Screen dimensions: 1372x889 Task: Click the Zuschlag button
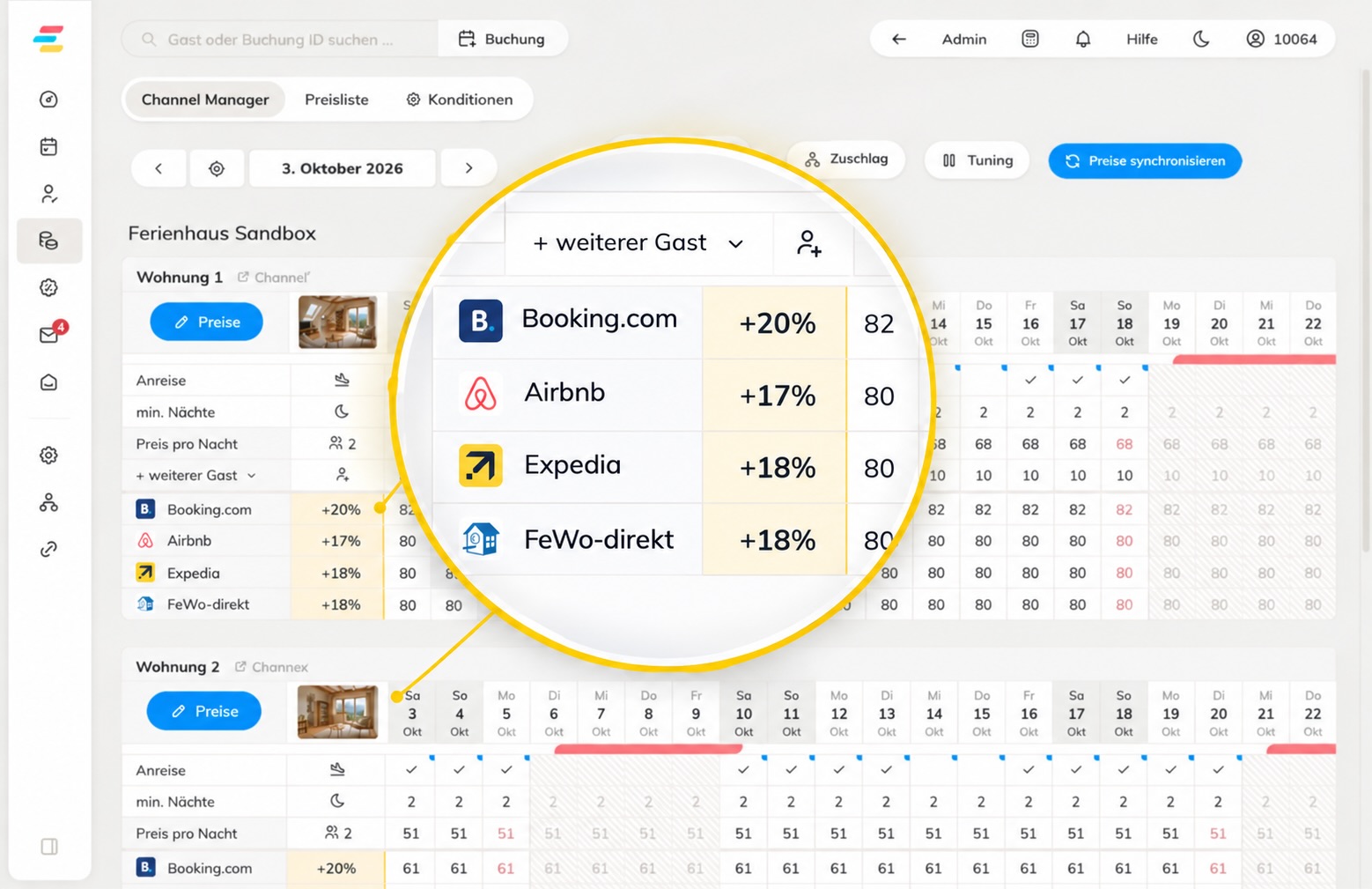pyautogui.click(x=846, y=159)
